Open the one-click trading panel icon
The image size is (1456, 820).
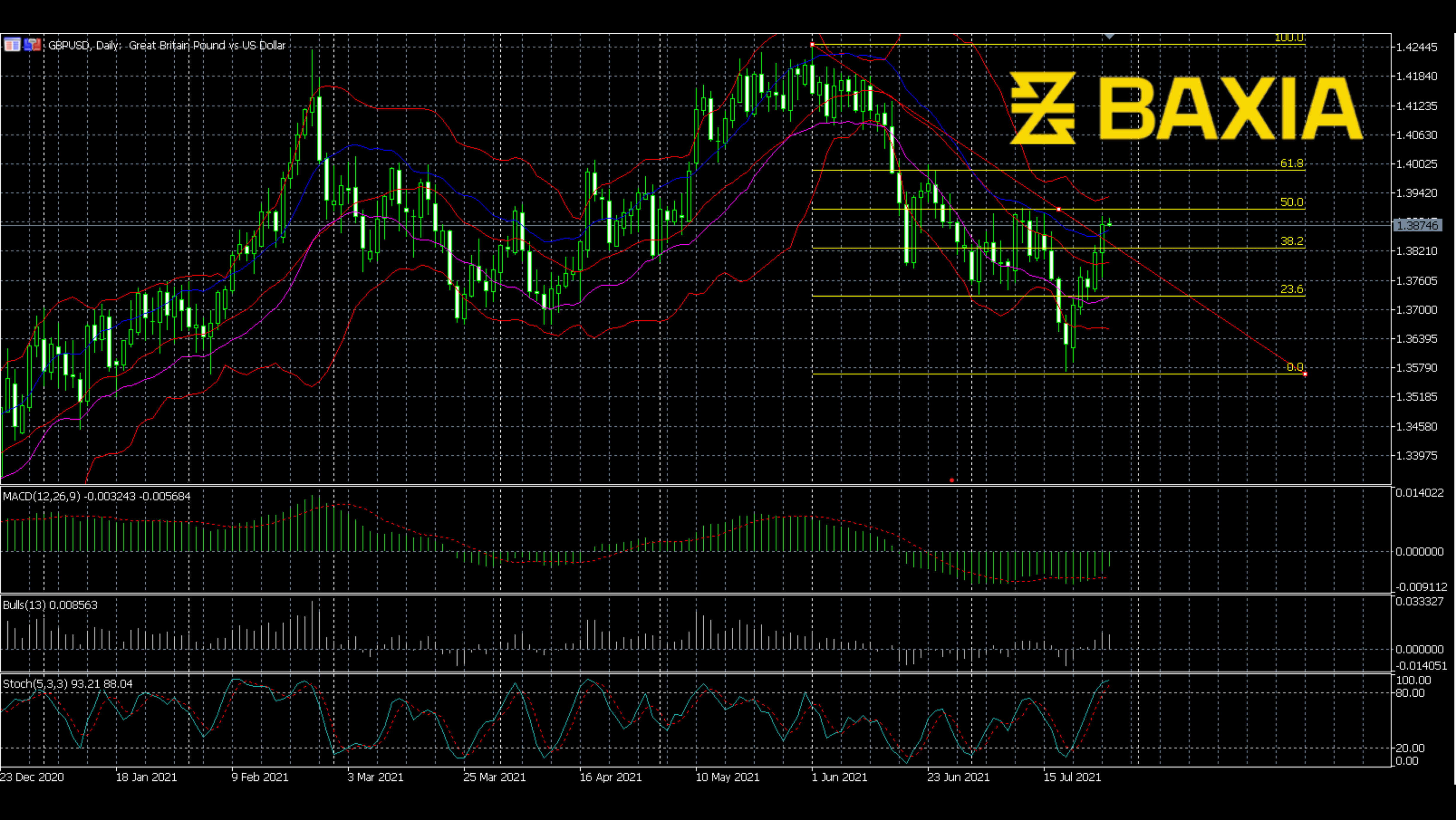pyautogui.click(x=12, y=44)
